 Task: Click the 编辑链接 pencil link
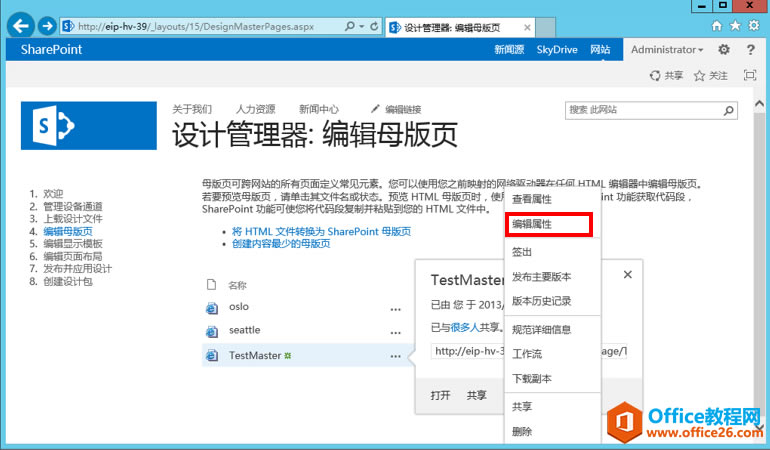(x=396, y=109)
